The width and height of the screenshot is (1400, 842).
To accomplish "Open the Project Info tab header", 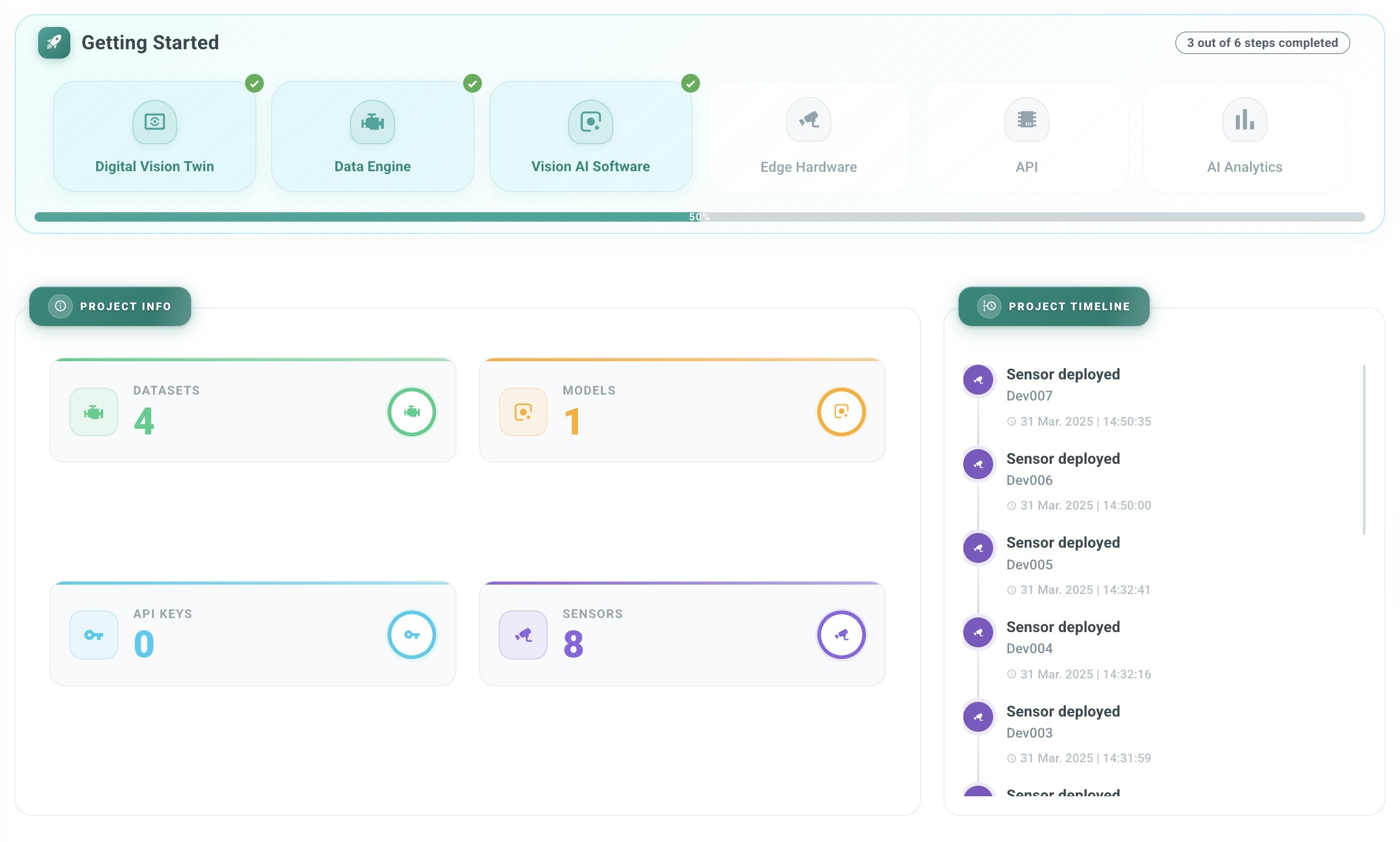I will [x=110, y=306].
